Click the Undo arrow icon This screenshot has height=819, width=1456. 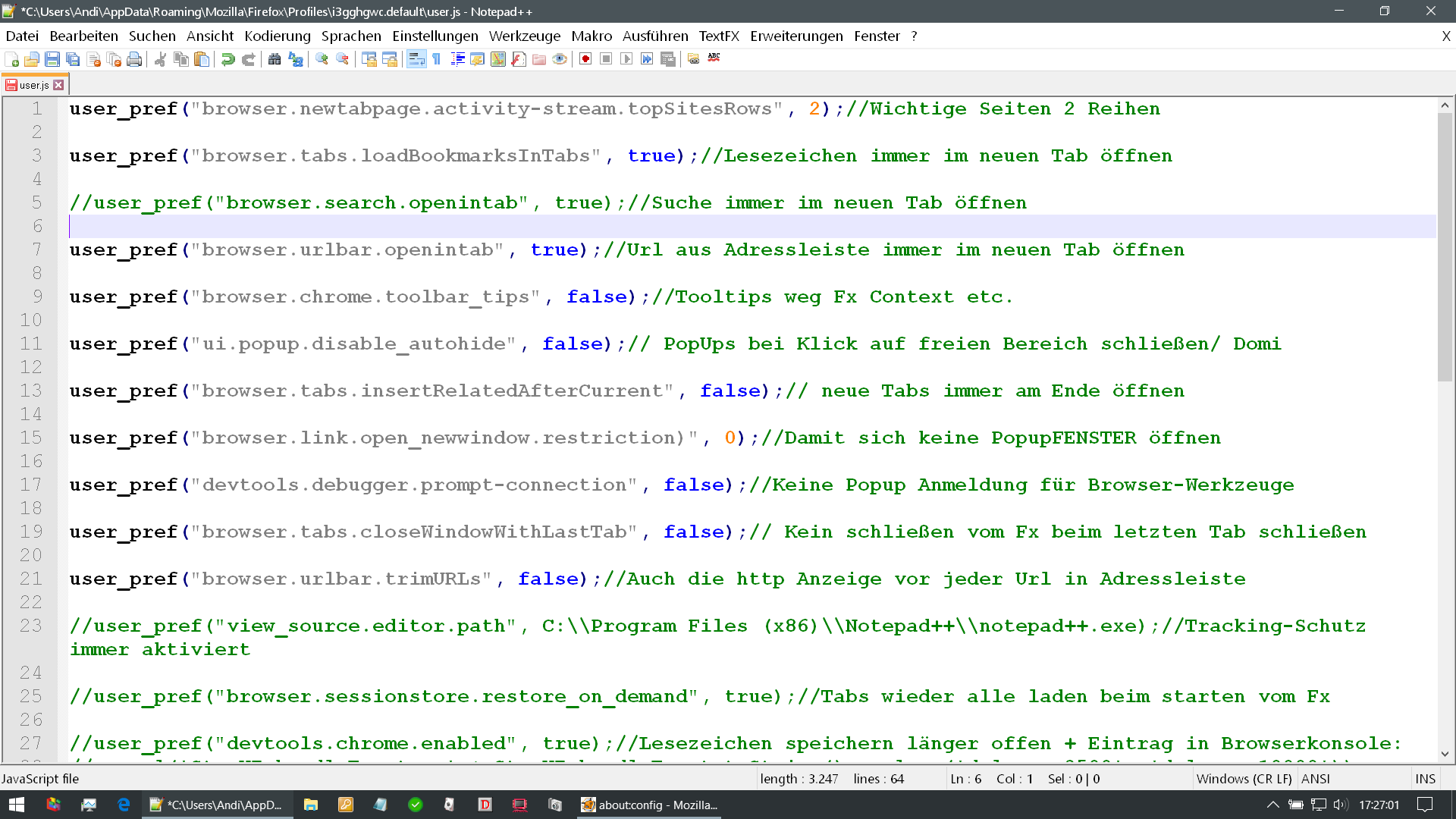click(227, 59)
